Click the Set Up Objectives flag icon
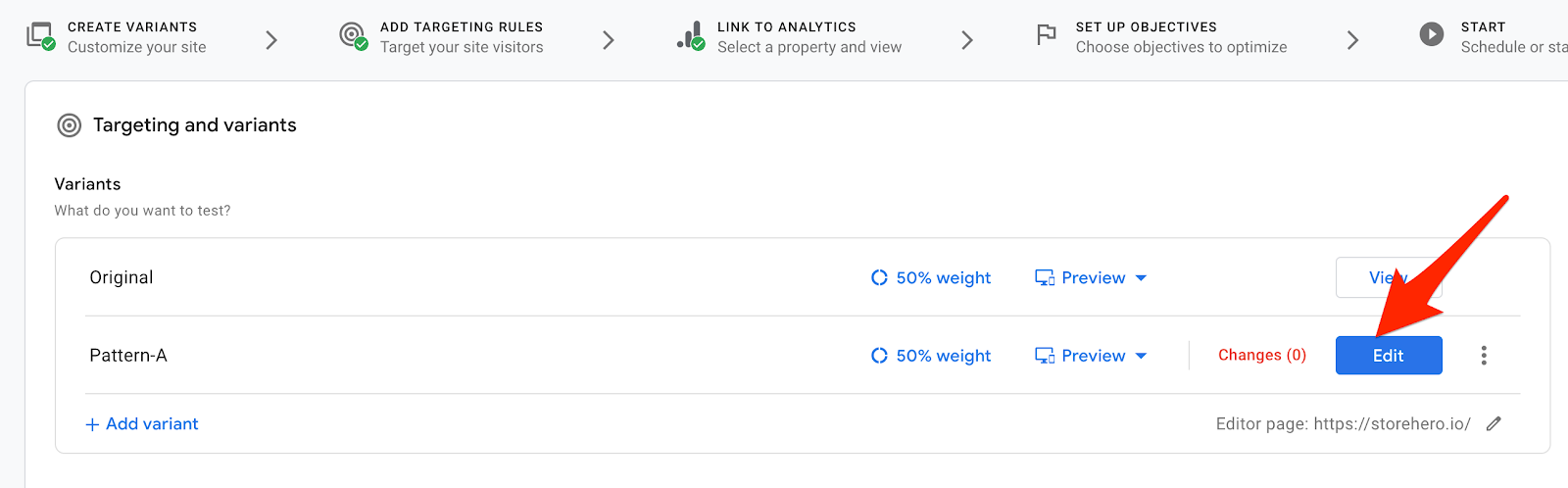 pos(1047,35)
